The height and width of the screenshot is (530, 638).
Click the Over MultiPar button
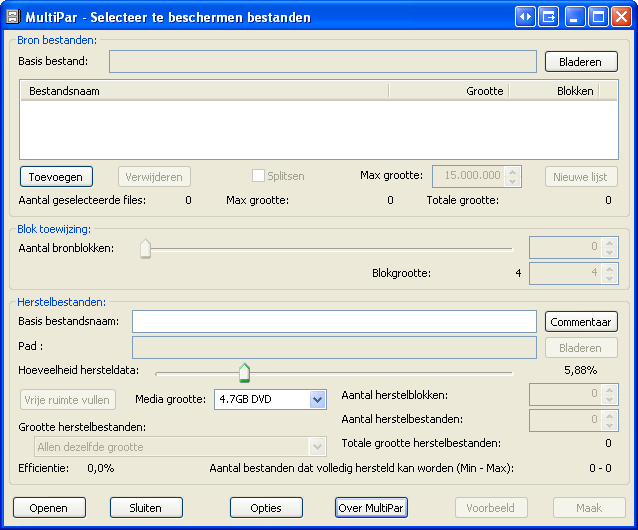(x=371, y=508)
